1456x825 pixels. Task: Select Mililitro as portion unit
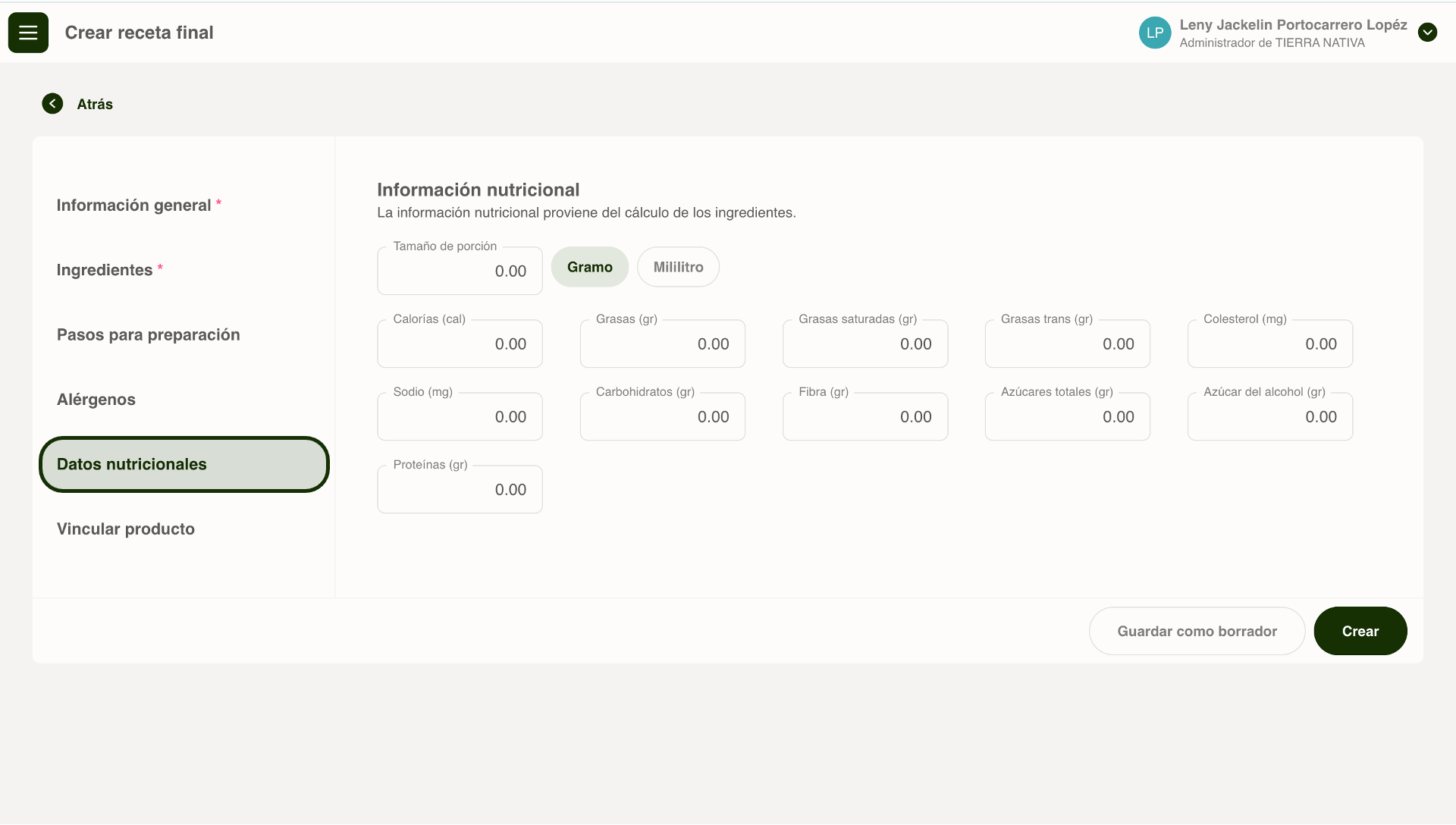click(678, 267)
